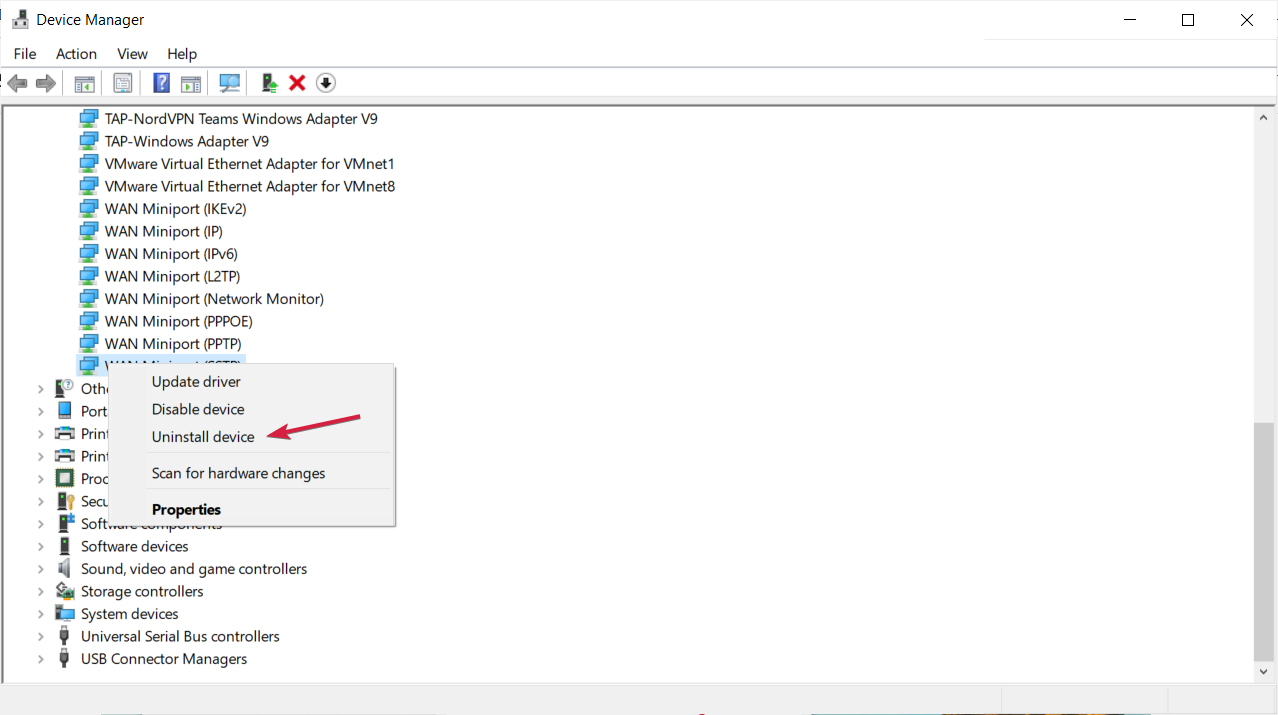Click the Forward arrow toolbar icon
This screenshot has height=715, width=1278.
45,83
